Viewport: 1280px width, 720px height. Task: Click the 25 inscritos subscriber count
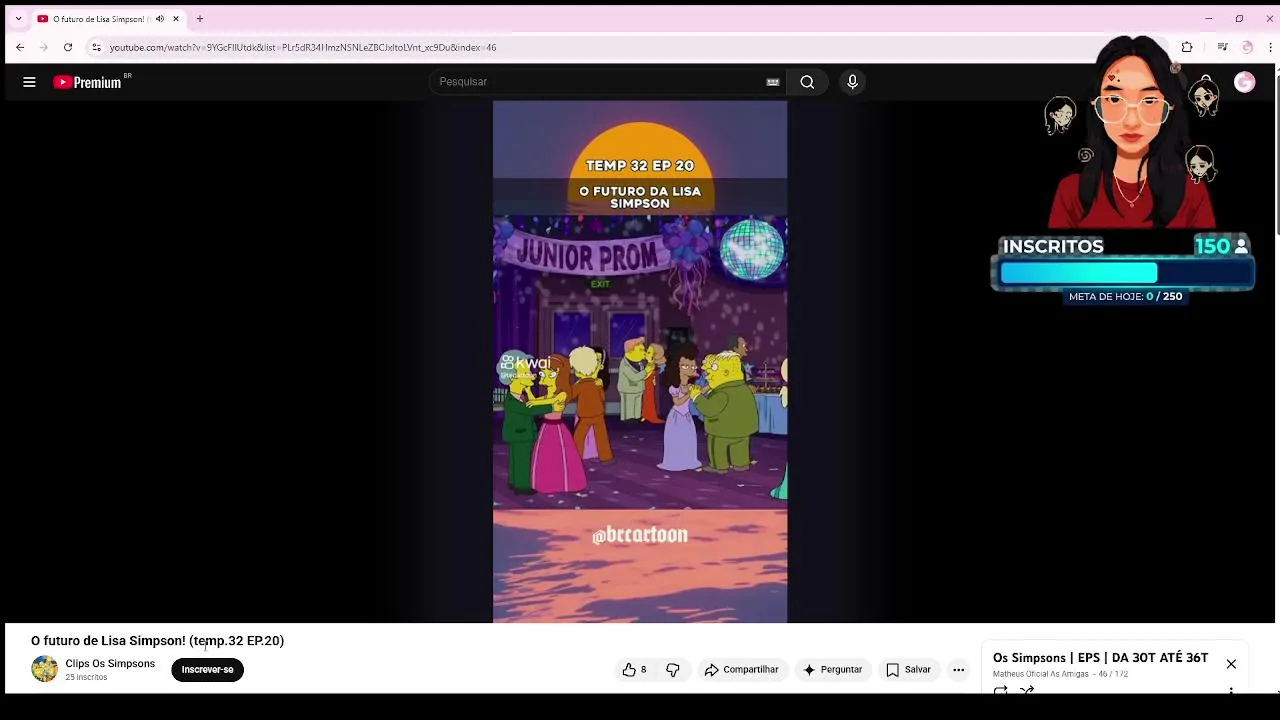86,678
